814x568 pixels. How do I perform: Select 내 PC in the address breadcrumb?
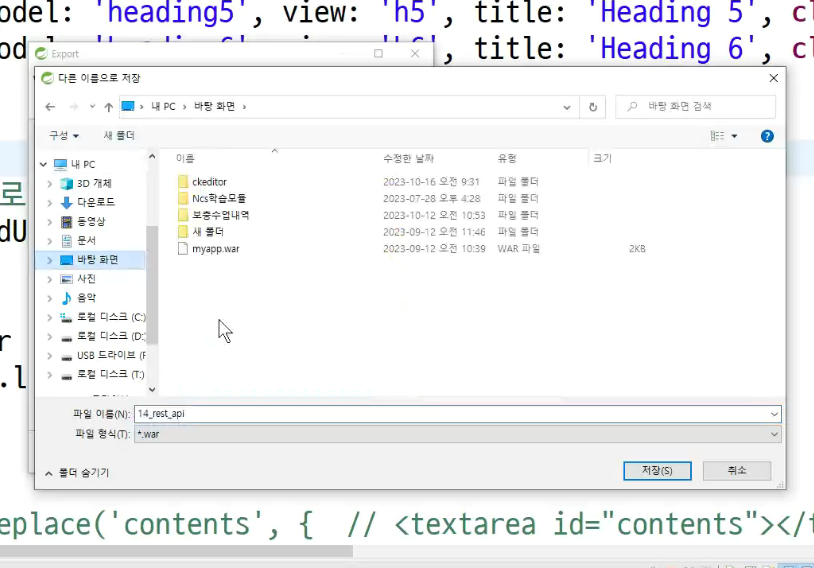[163, 106]
